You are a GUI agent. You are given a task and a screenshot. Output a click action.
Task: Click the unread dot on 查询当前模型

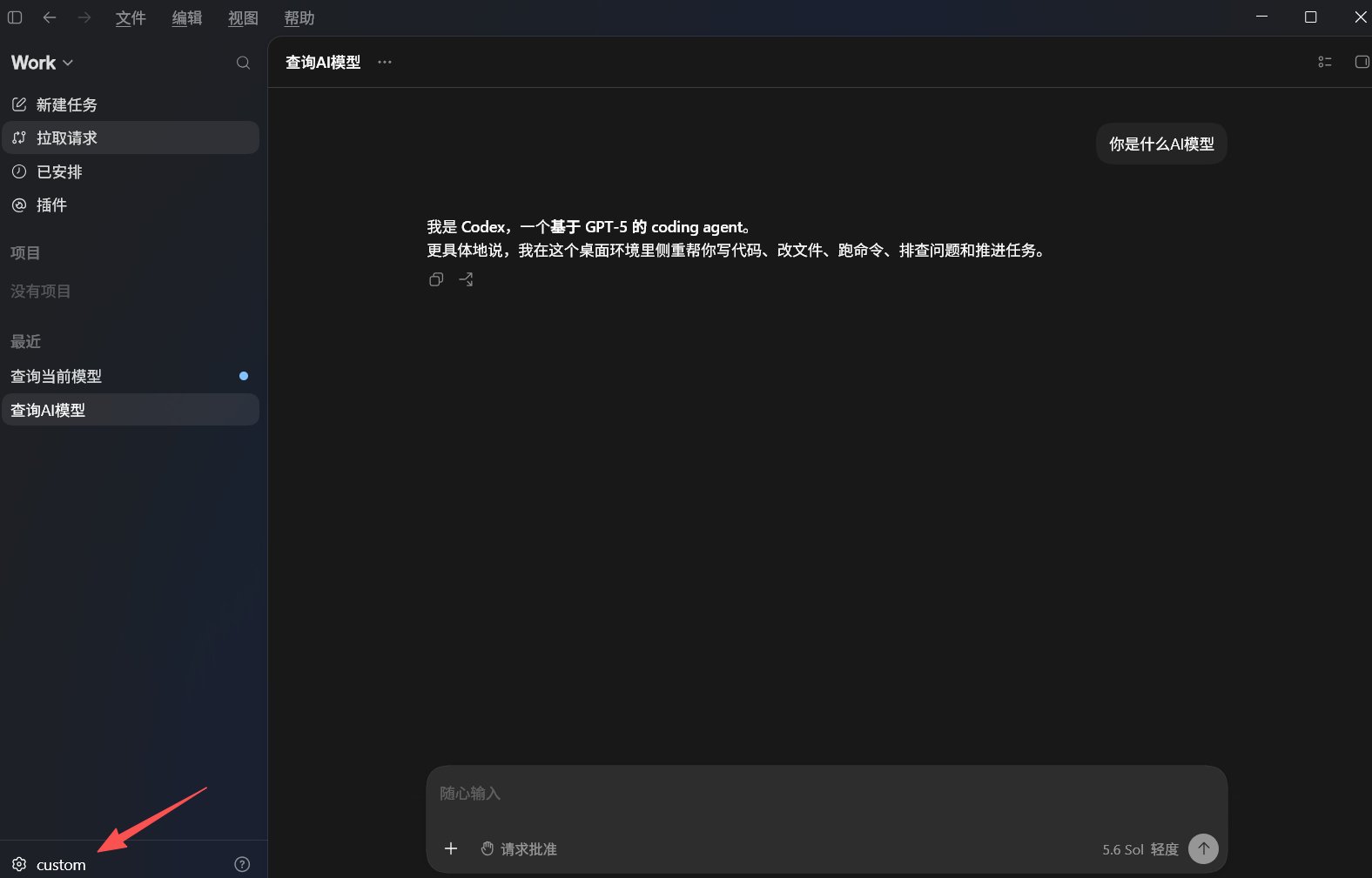[244, 376]
